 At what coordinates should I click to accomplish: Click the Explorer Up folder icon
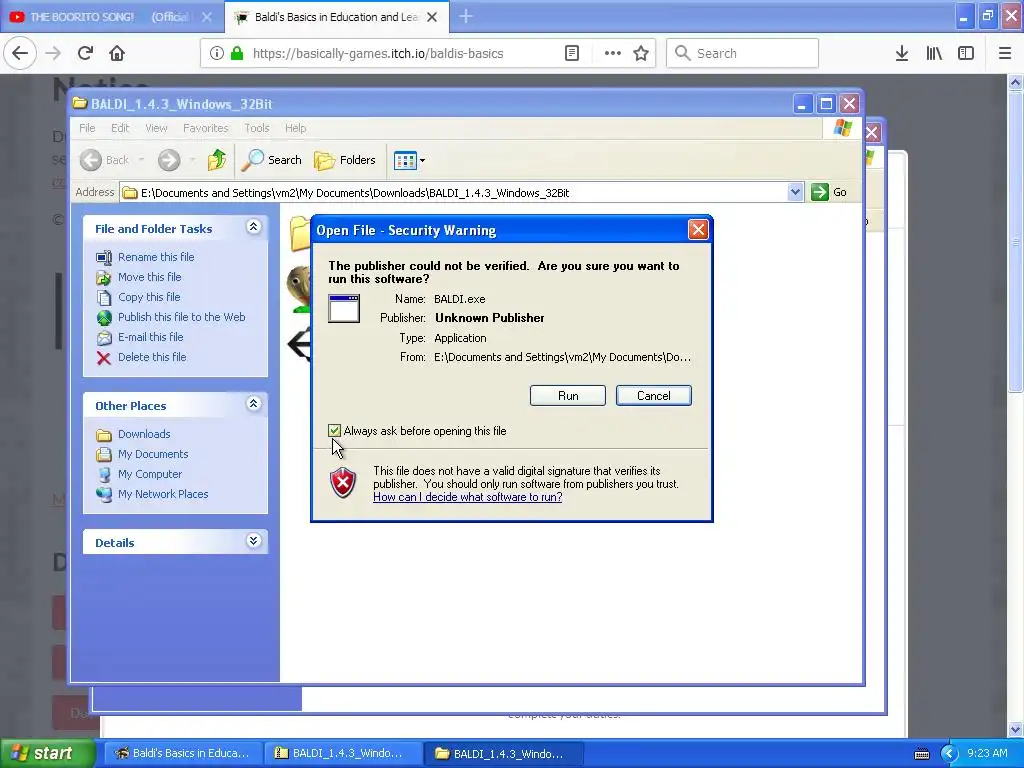(x=217, y=159)
